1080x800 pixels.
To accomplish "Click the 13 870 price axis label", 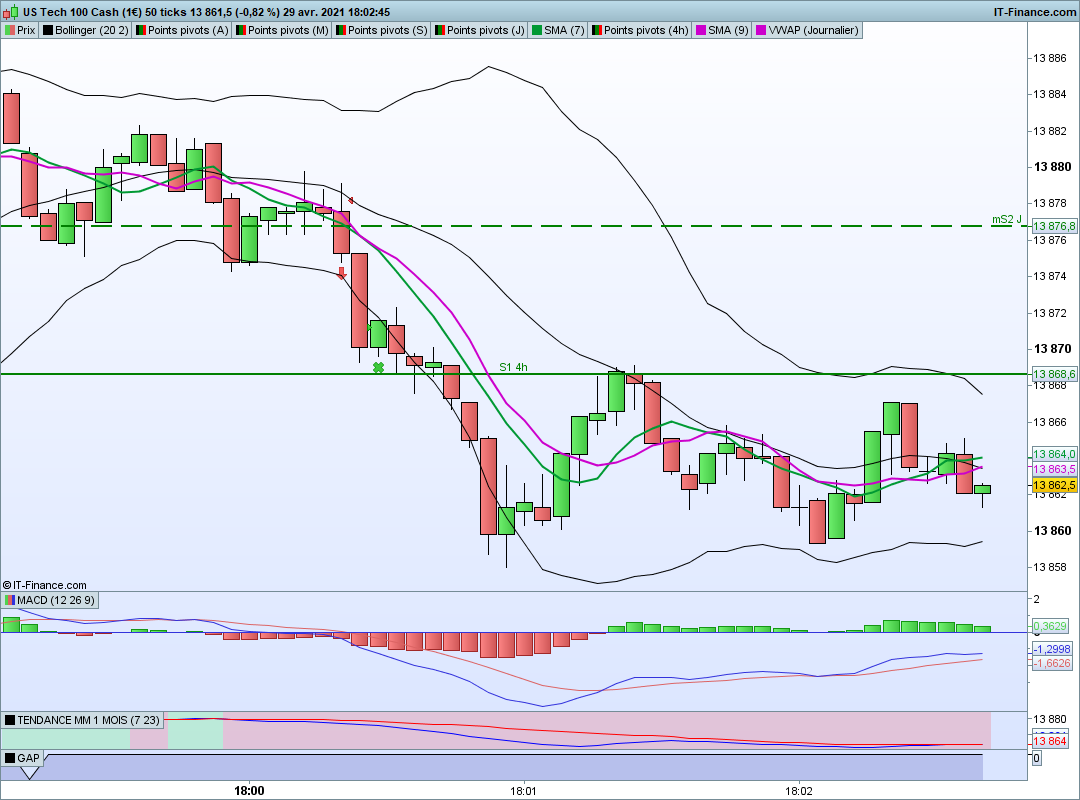I will click(1052, 349).
